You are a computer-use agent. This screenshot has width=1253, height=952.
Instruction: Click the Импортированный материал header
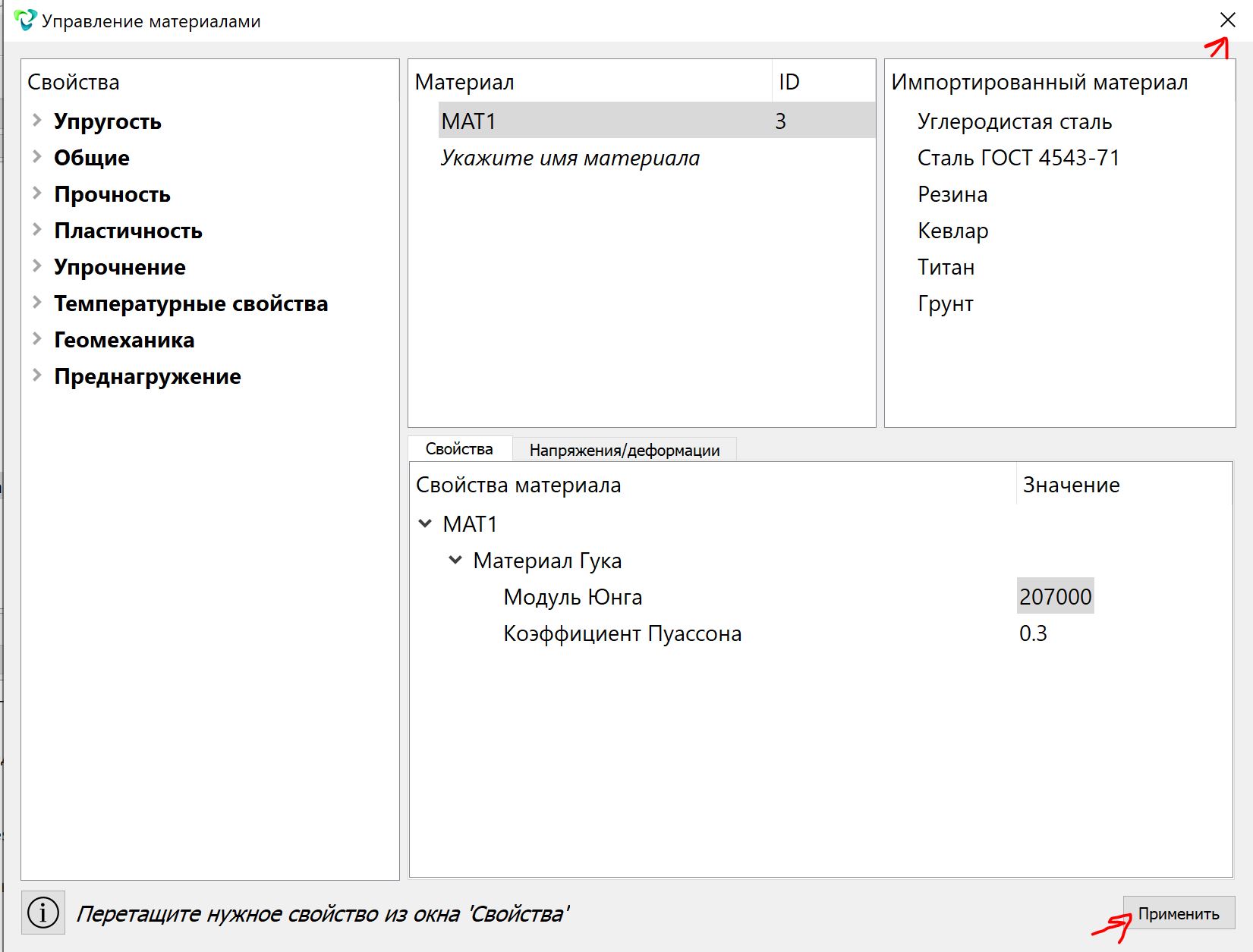(1039, 82)
